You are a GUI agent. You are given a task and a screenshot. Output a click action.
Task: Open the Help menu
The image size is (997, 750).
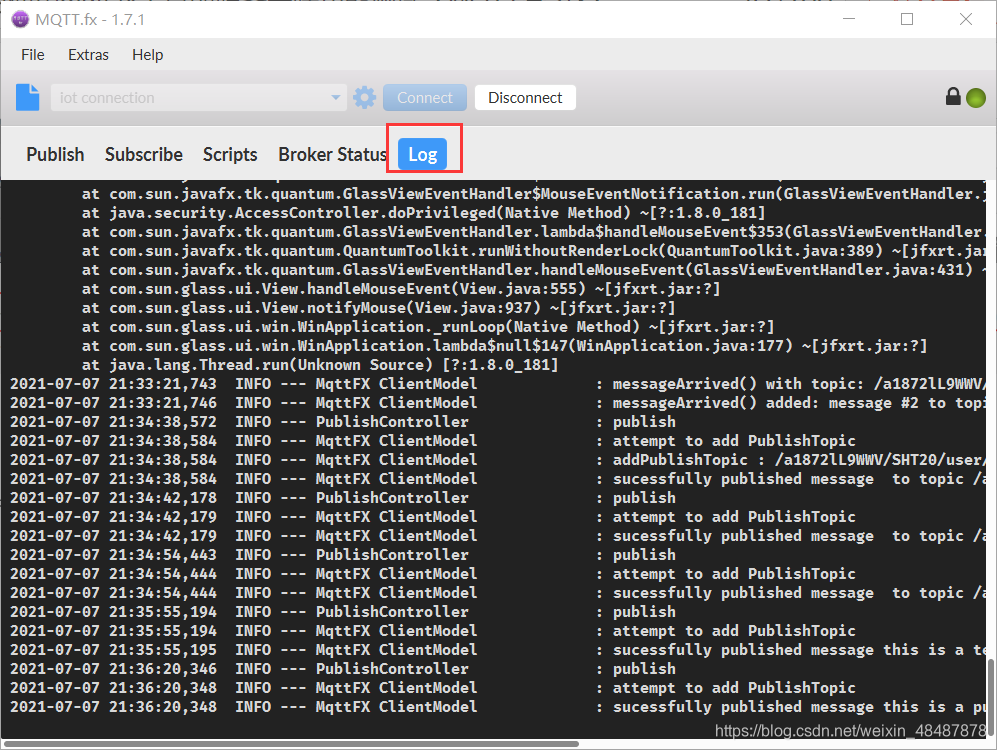click(x=148, y=55)
